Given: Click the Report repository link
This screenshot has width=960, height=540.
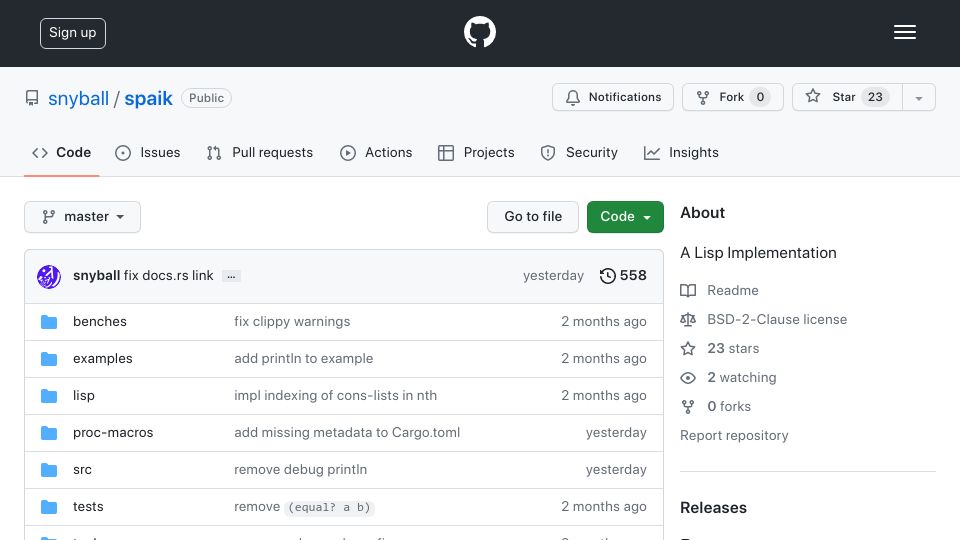Looking at the screenshot, I should pos(734,436).
